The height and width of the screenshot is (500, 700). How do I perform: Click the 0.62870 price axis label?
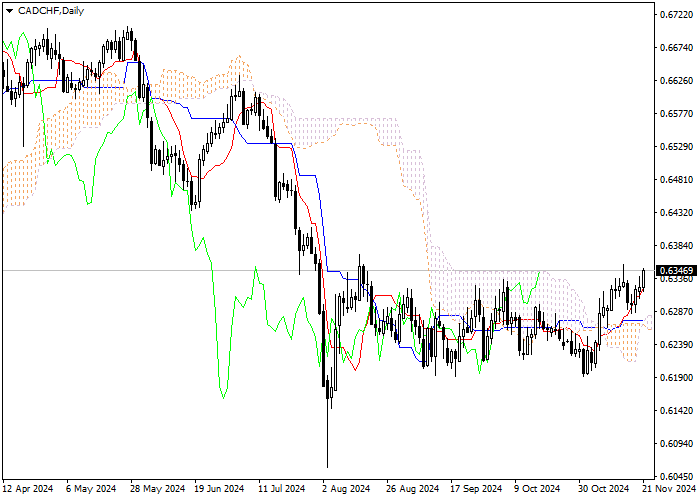pyautogui.click(x=676, y=312)
